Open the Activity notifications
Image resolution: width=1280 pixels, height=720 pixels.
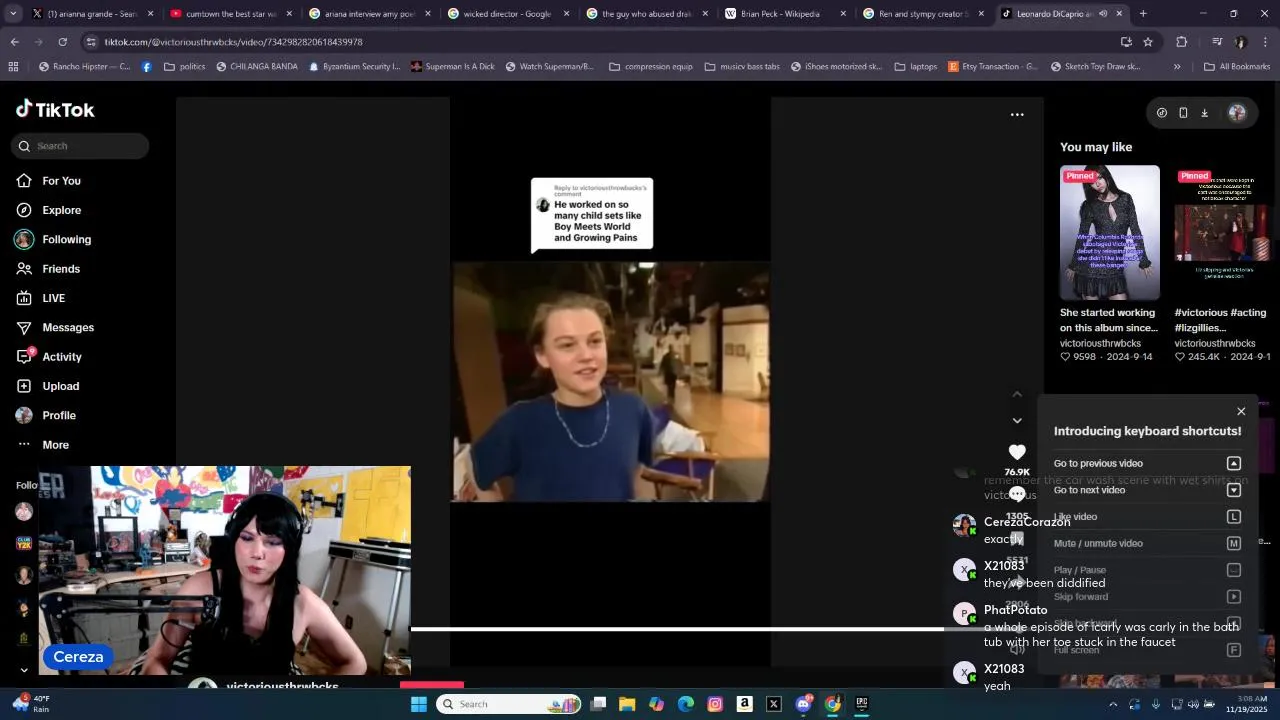pos(61,357)
